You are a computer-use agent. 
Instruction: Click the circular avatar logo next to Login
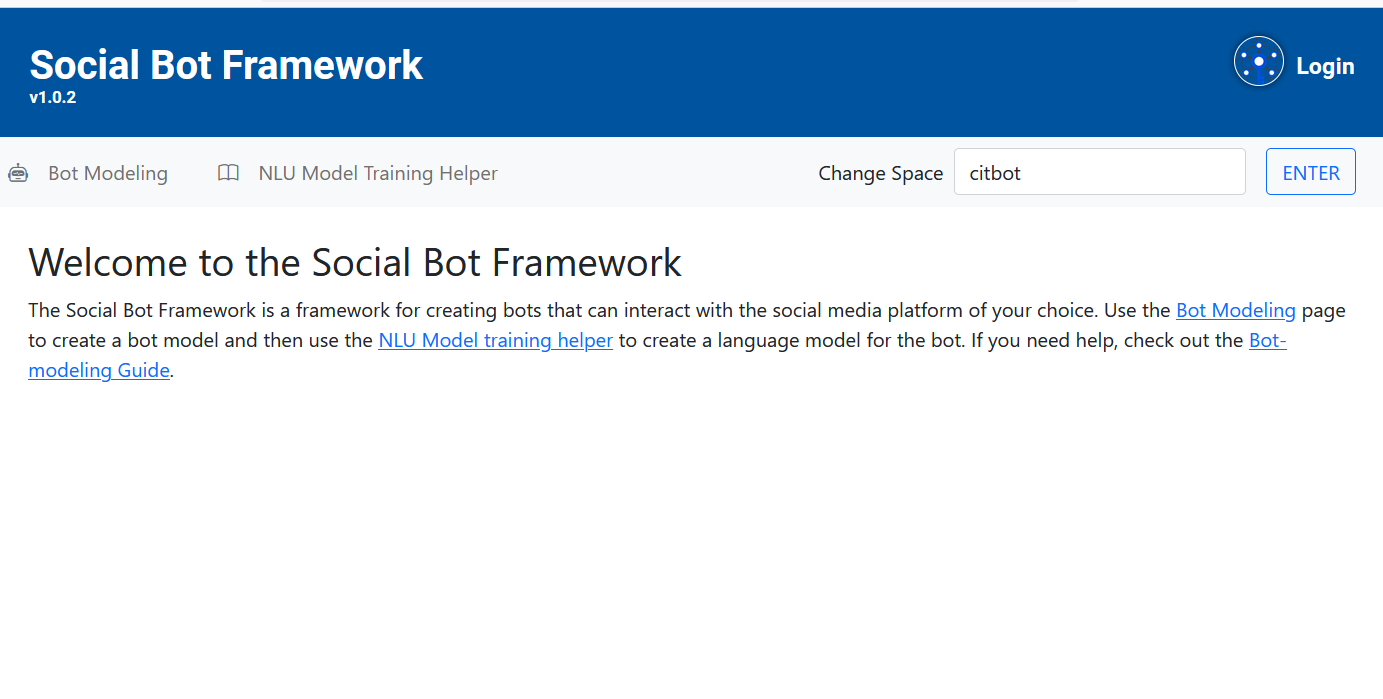tap(1258, 62)
